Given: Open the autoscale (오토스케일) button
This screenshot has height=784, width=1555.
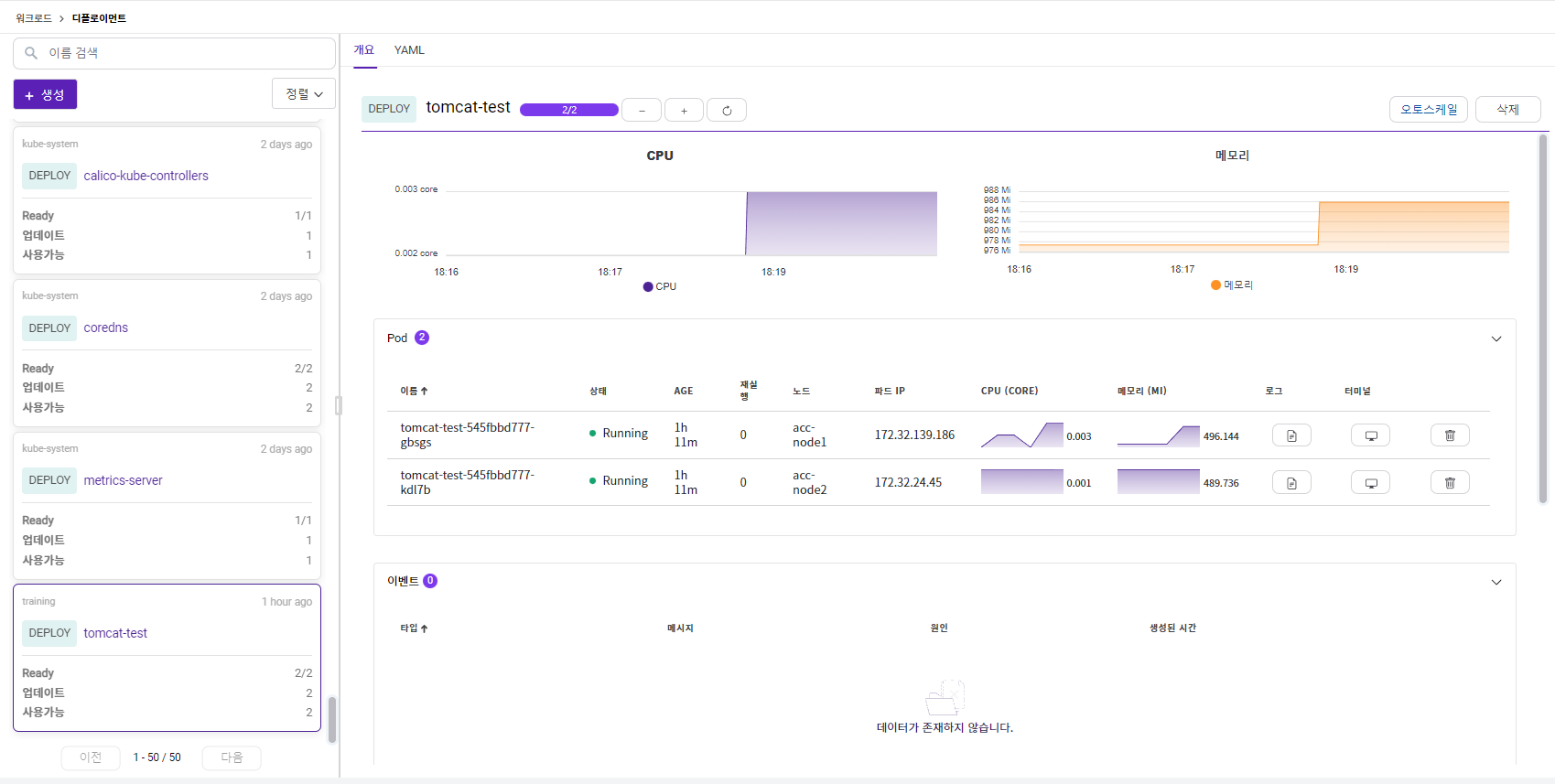Looking at the screenshot, I should point(1429,110).
